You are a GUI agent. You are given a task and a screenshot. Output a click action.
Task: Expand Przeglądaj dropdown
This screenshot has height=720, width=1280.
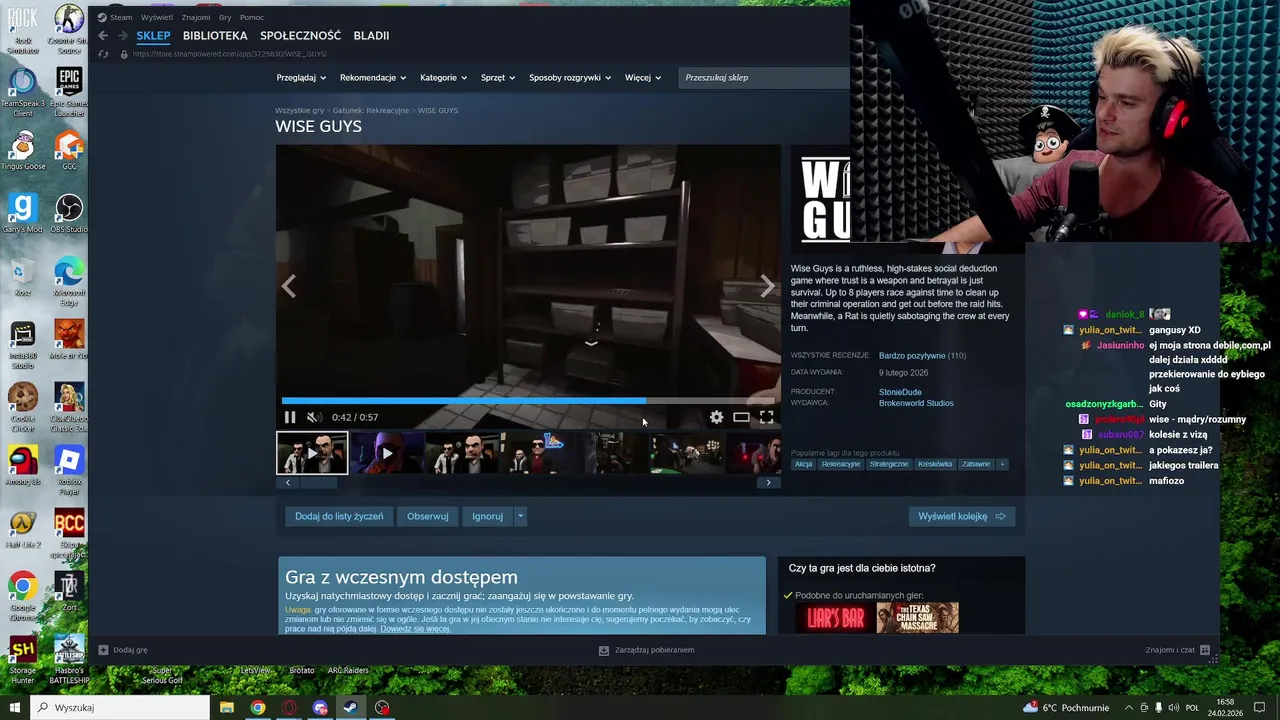point(300,77)
